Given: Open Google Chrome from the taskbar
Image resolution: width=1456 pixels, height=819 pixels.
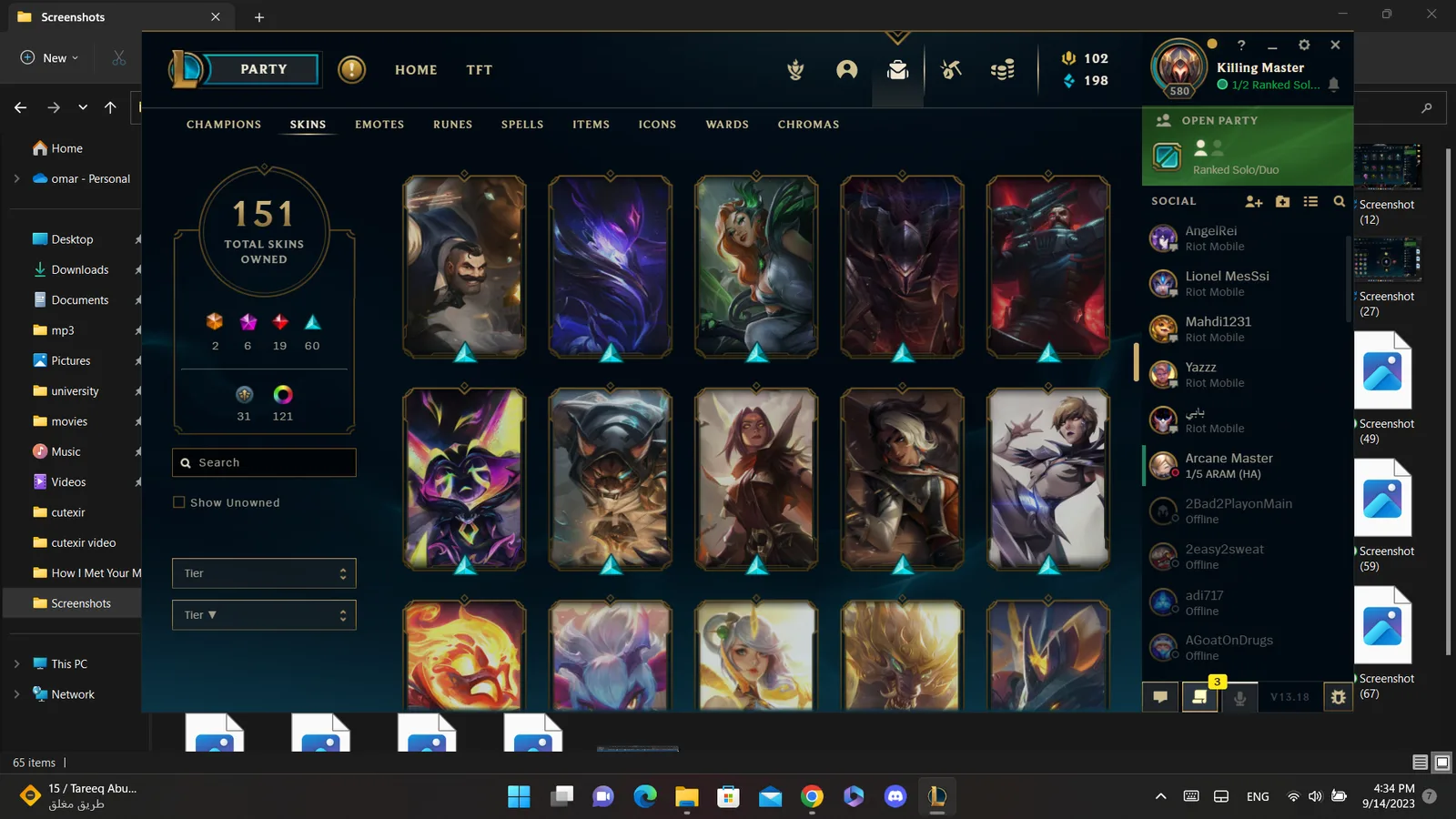Looking at the screenshot, I should [x=812, y=796].
